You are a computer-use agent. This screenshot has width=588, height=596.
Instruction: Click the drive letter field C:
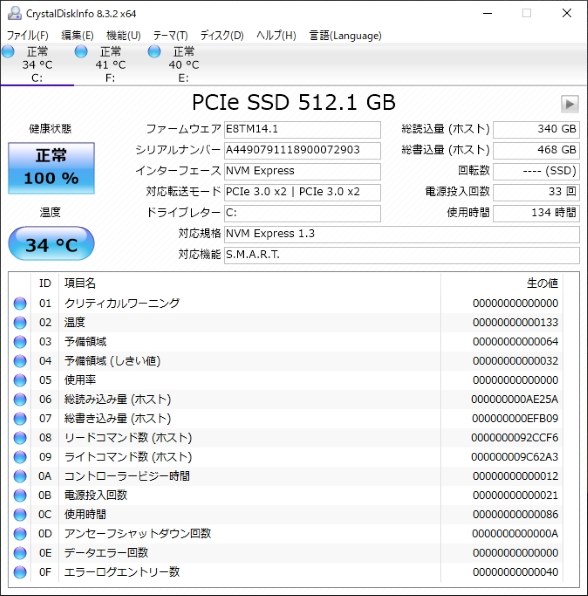click(302, 213)
